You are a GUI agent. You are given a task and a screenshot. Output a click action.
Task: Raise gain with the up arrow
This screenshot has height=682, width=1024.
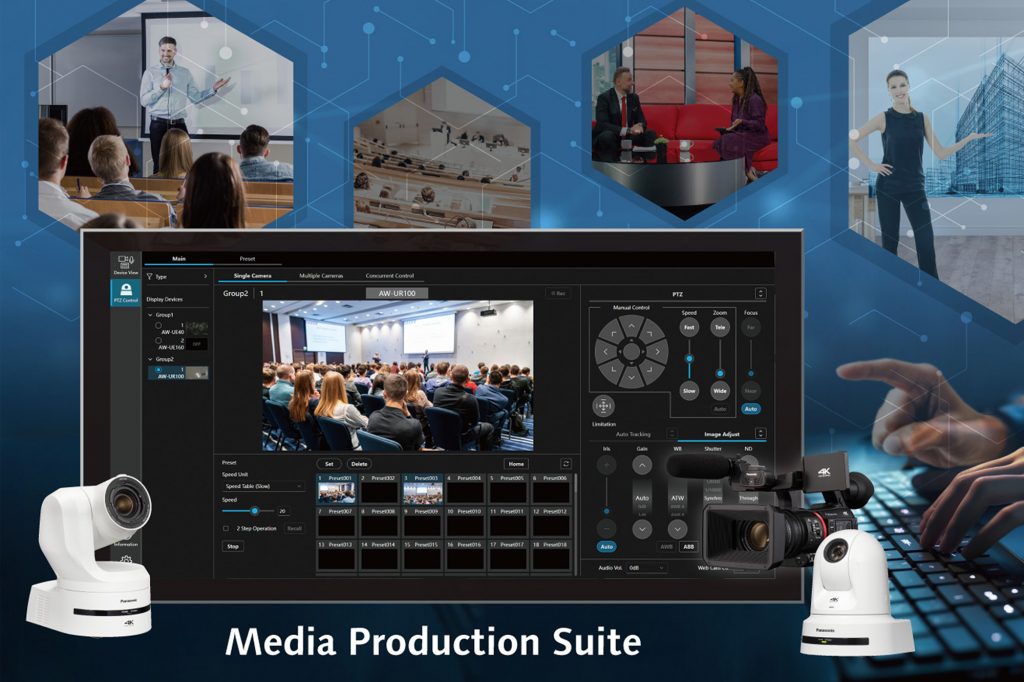click(642, 465)
